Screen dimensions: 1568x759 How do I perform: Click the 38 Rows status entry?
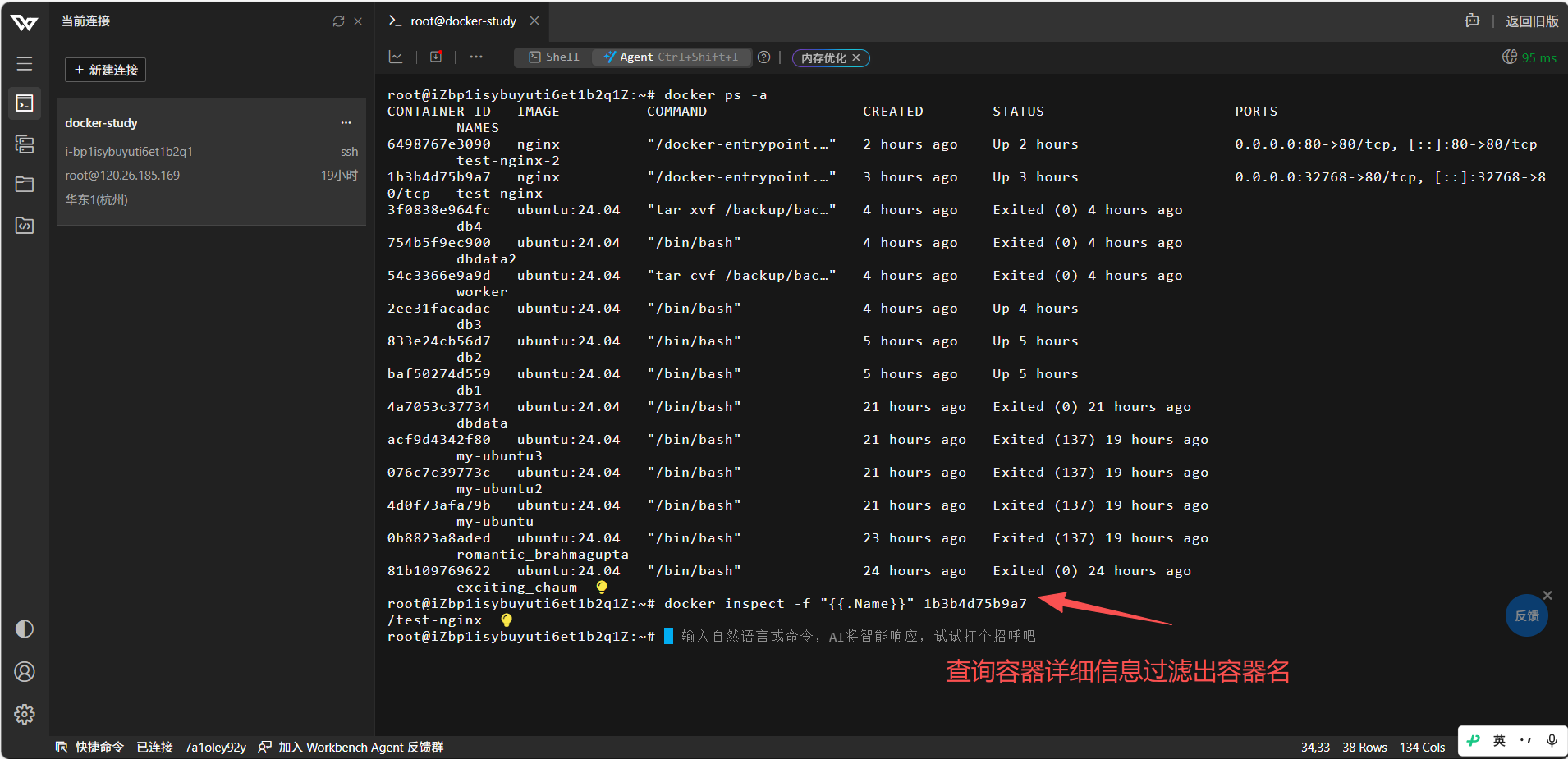coord(1364,747)
